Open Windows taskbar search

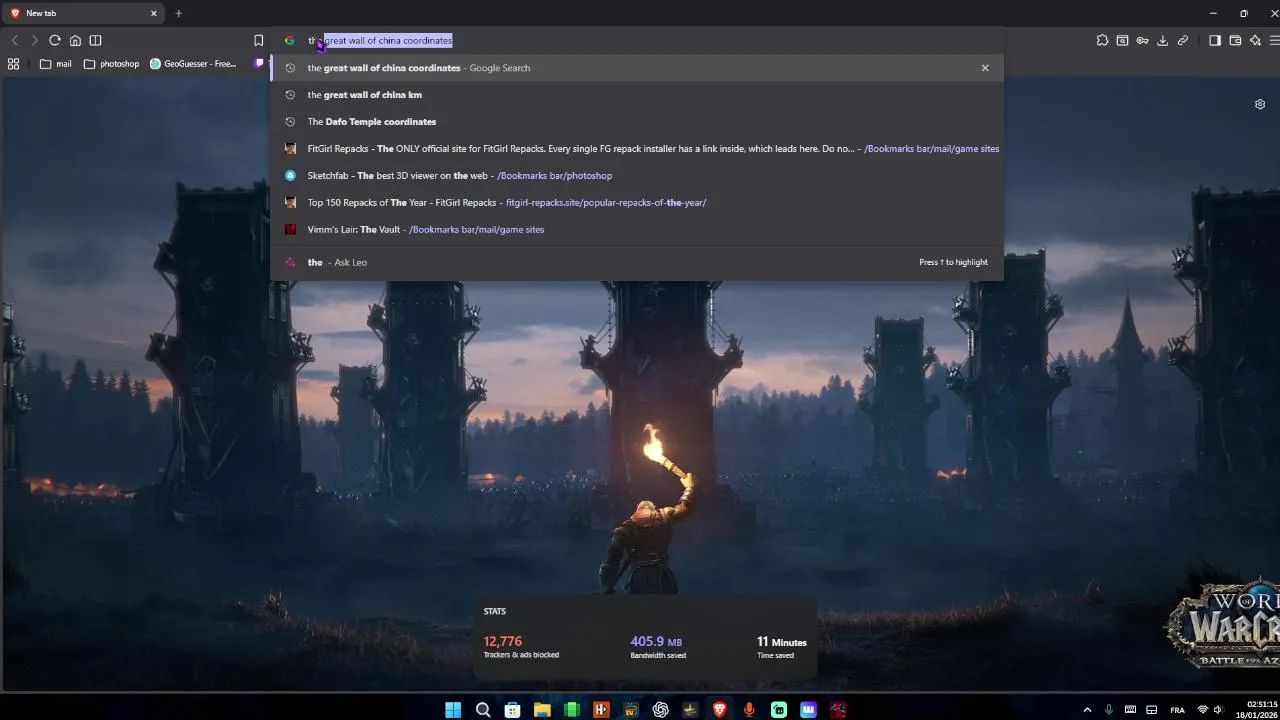pyautogui.click(x=483, y=710)
